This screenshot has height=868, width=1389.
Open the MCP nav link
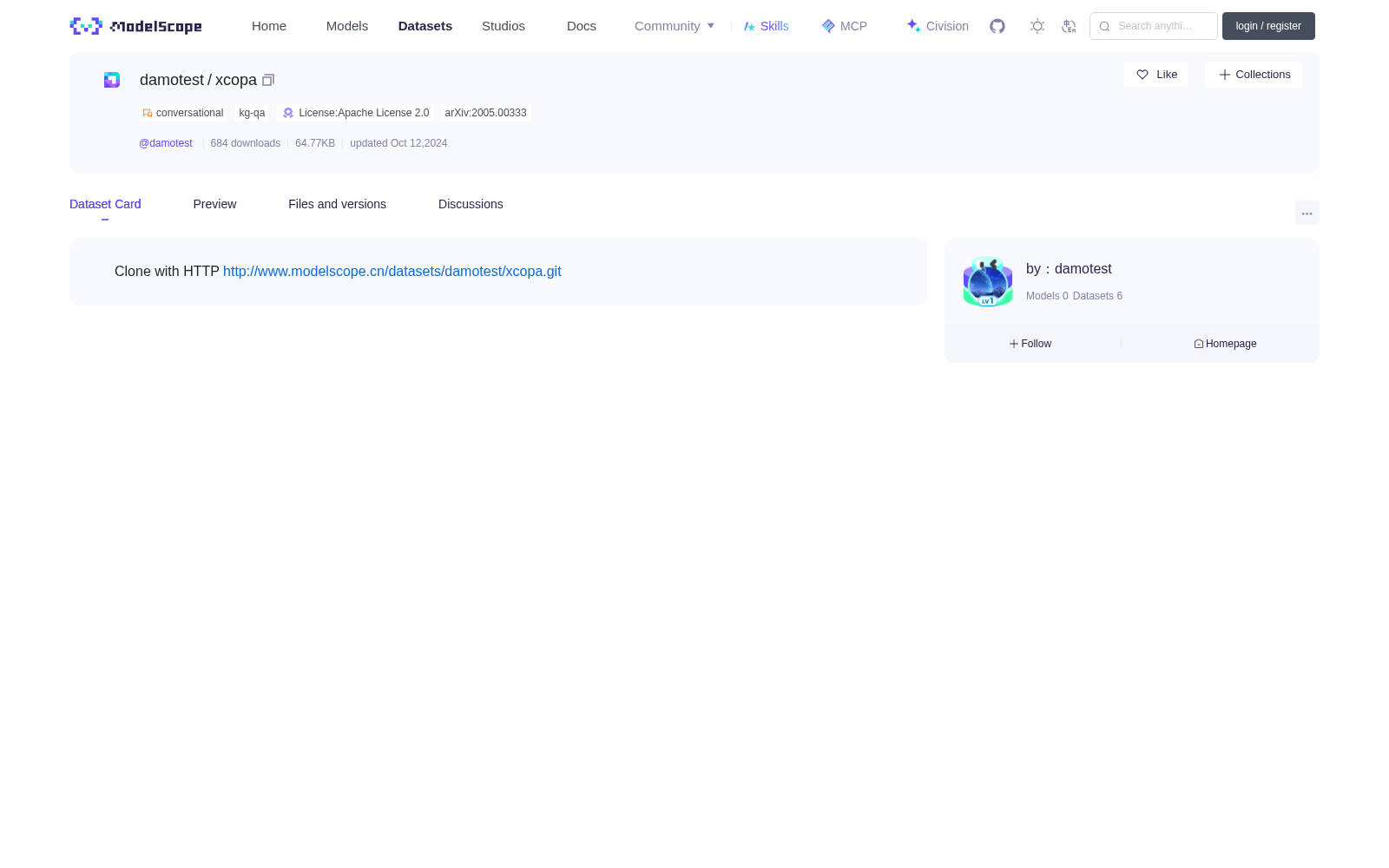(x=844, y=26)
